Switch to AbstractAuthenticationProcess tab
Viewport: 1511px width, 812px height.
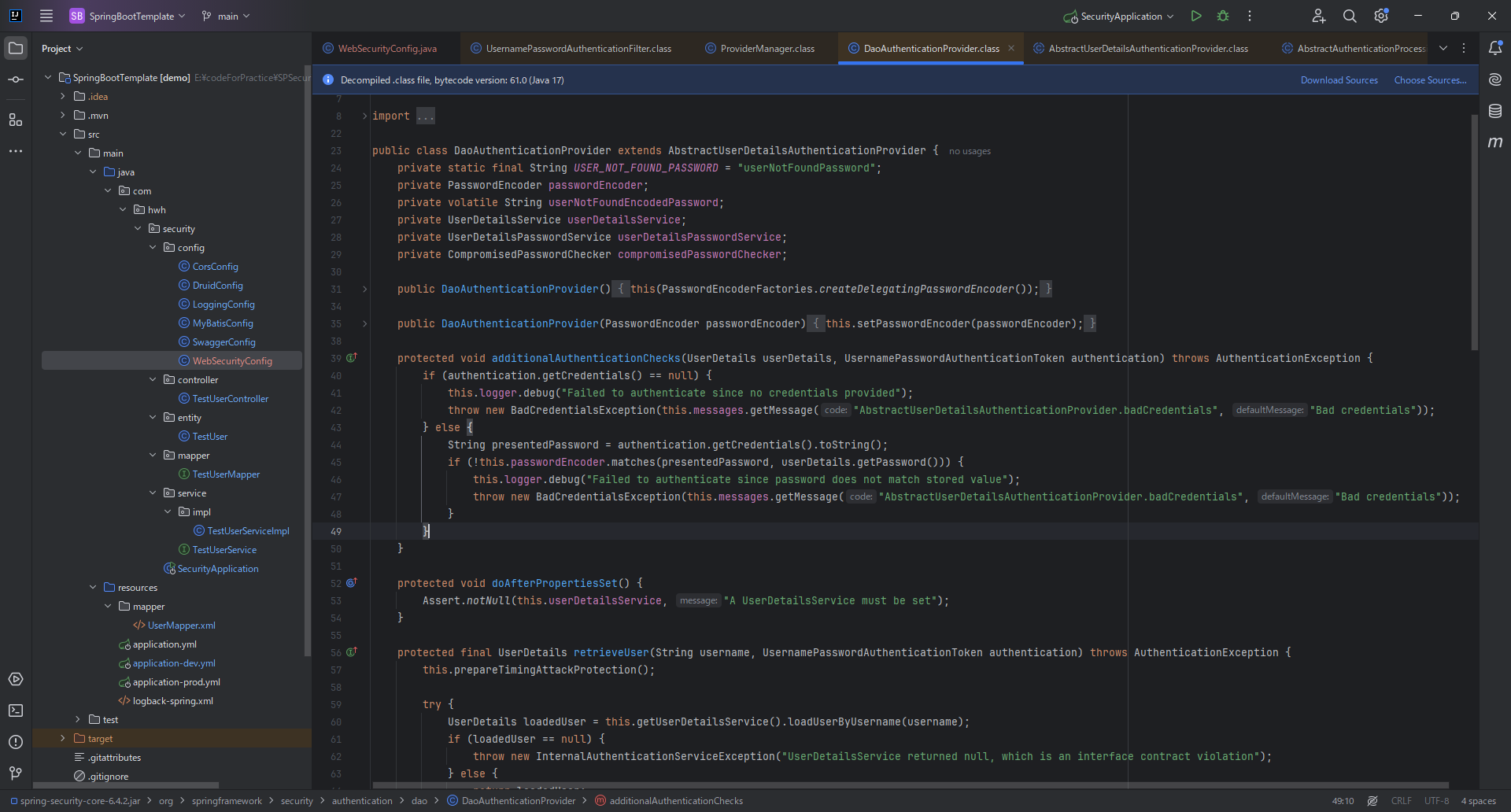[1354, 49]
